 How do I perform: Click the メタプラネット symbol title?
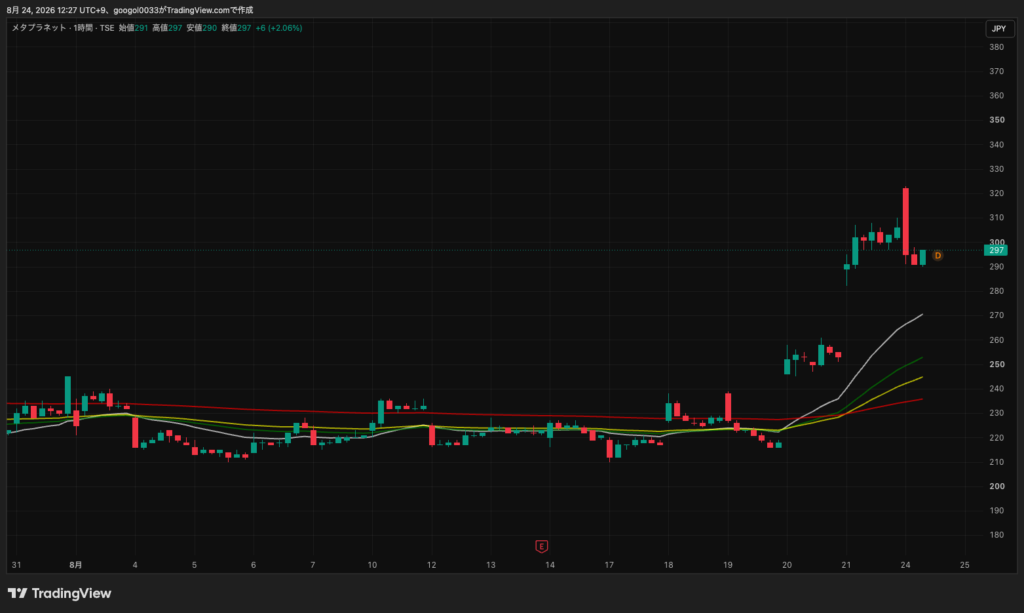(39, 28)
